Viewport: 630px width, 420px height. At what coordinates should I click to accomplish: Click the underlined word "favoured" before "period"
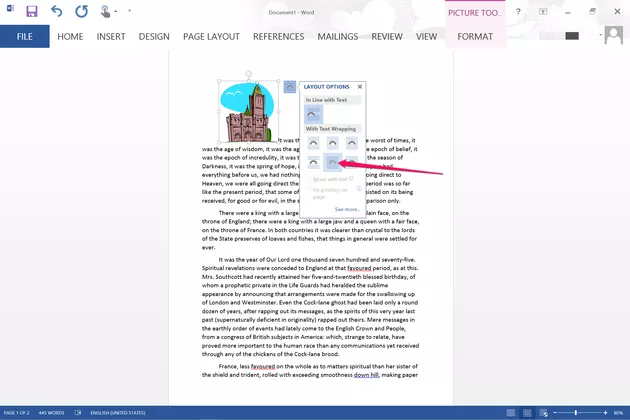coord(359,268)
